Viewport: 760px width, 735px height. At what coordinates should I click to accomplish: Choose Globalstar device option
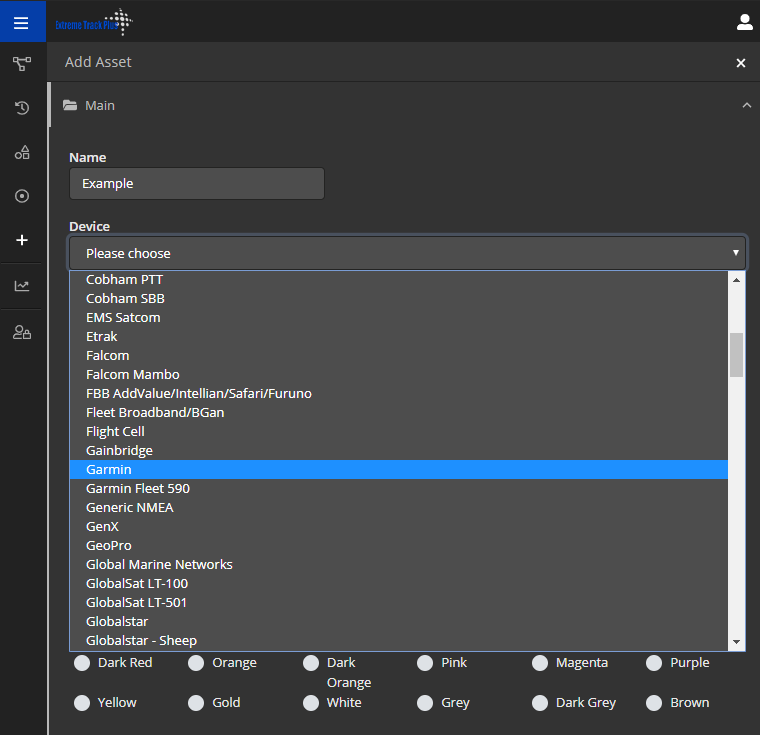click(398, 622)
